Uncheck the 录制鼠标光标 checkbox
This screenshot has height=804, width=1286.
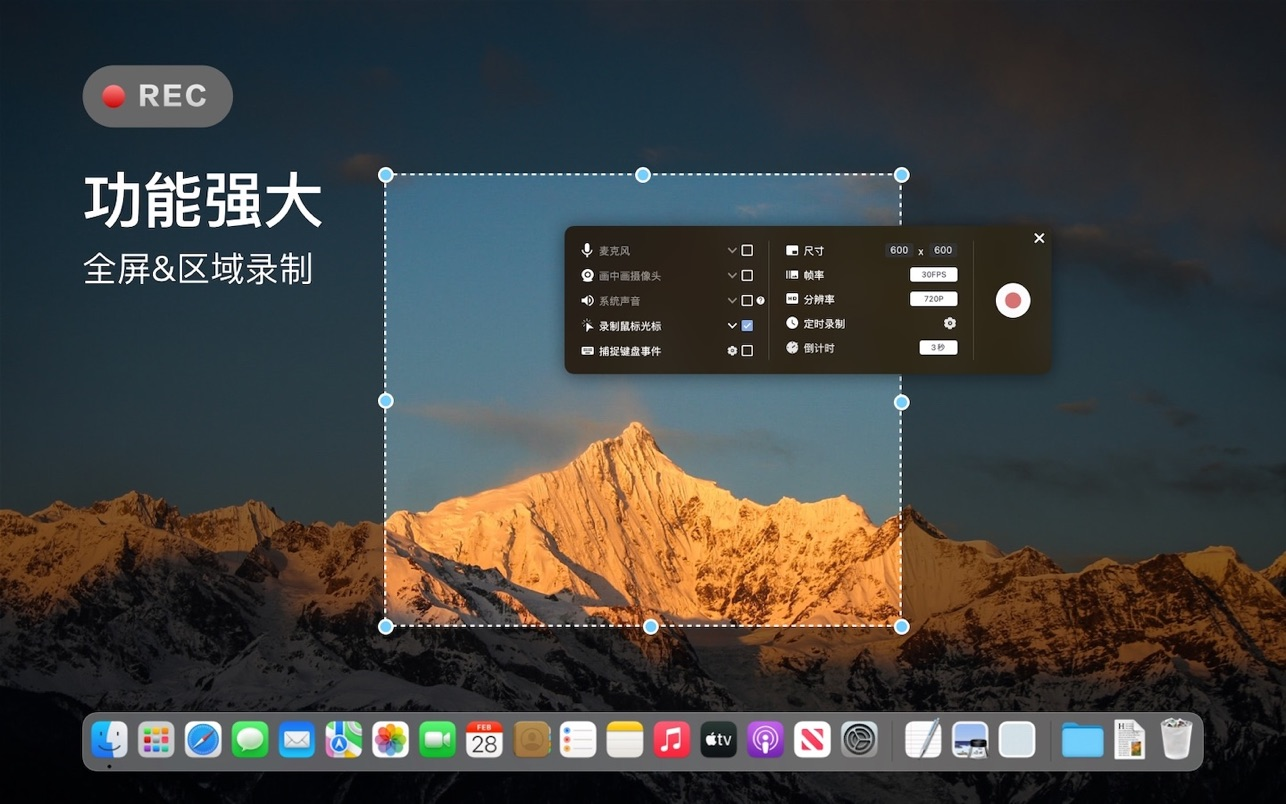click(745, 325)
